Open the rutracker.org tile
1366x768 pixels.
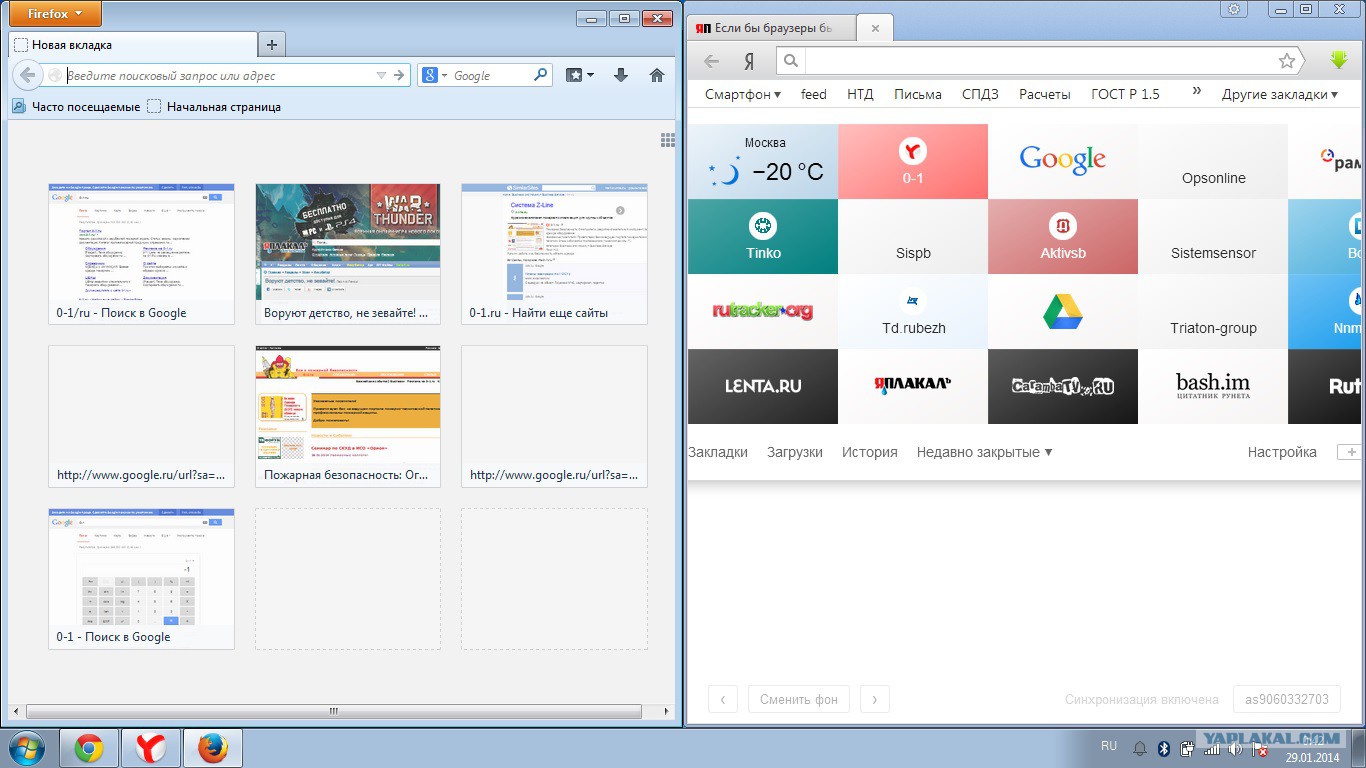point(763,312)
